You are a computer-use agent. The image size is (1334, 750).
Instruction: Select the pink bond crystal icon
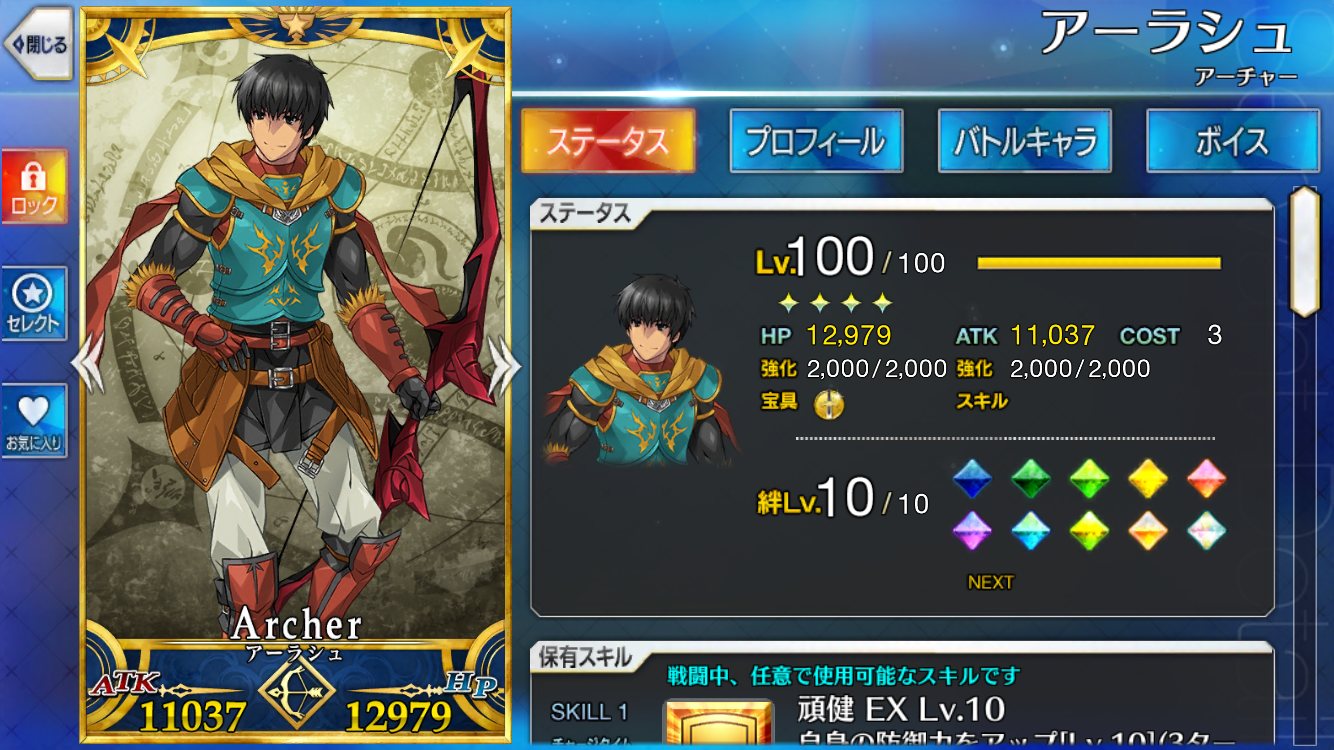[x=1207, y=479]
